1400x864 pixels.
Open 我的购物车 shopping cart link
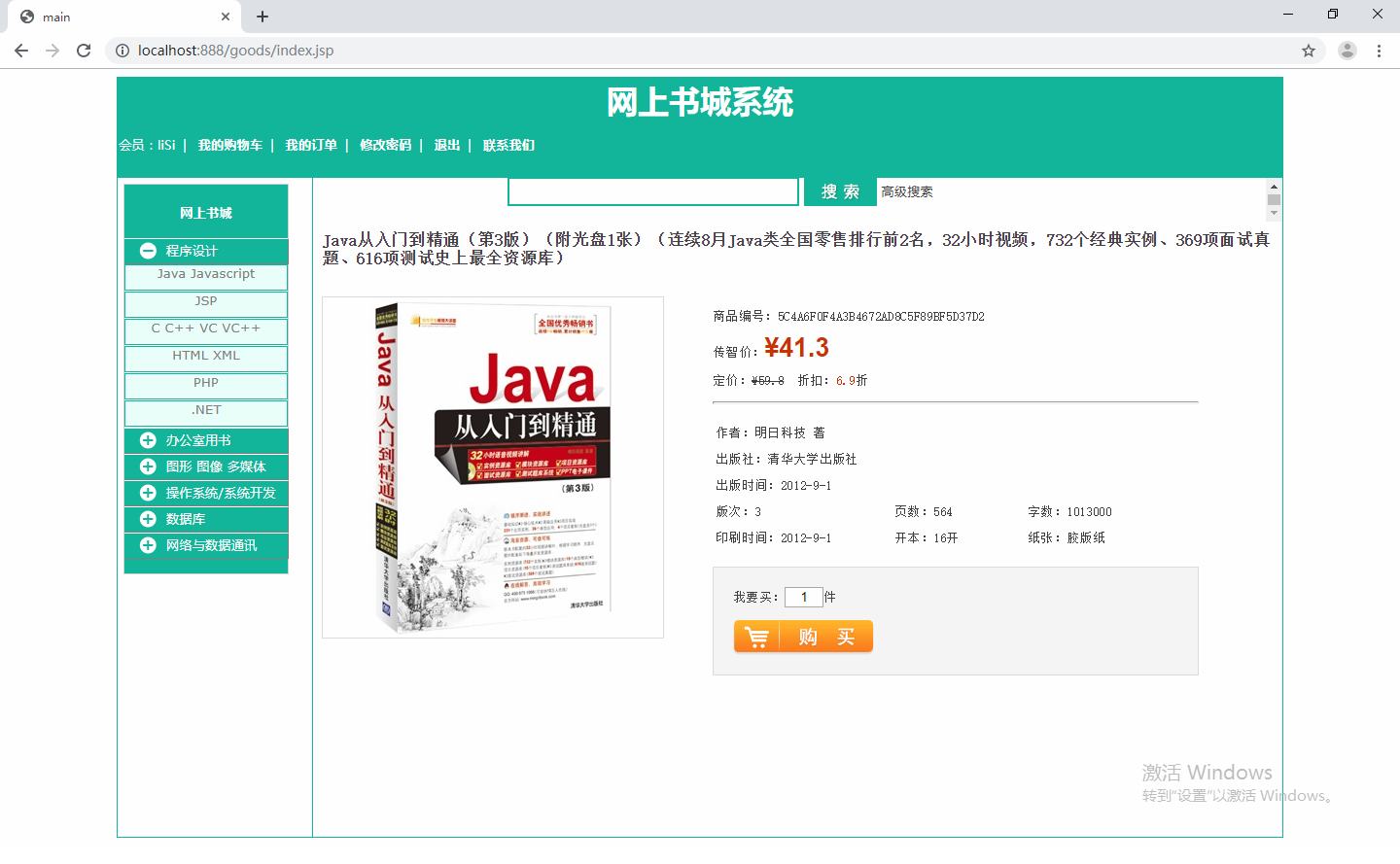pyautogui.click(x=230, y=145)
